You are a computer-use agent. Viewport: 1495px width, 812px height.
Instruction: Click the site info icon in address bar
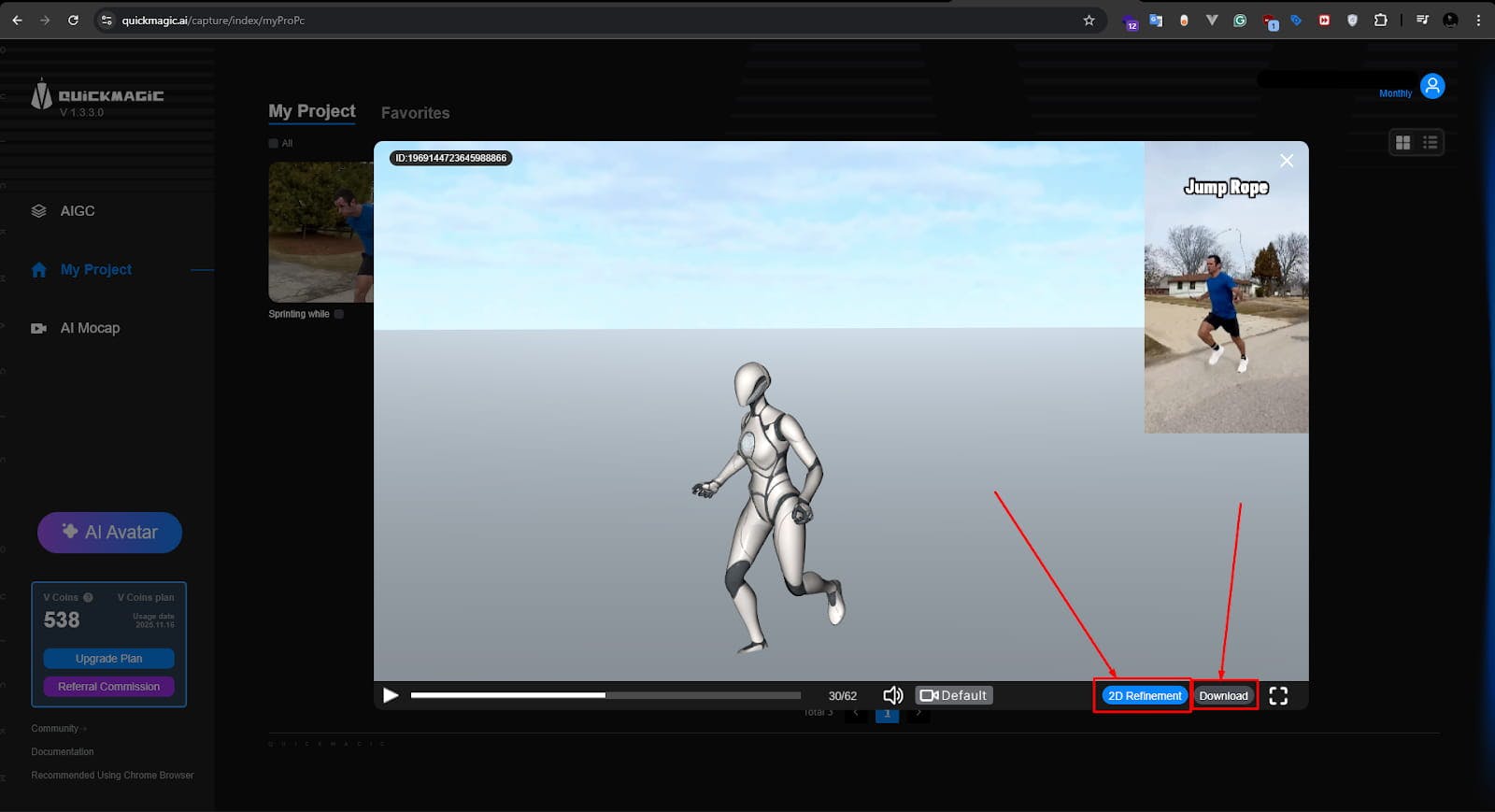pyautogui.click(x=107, y=20)
